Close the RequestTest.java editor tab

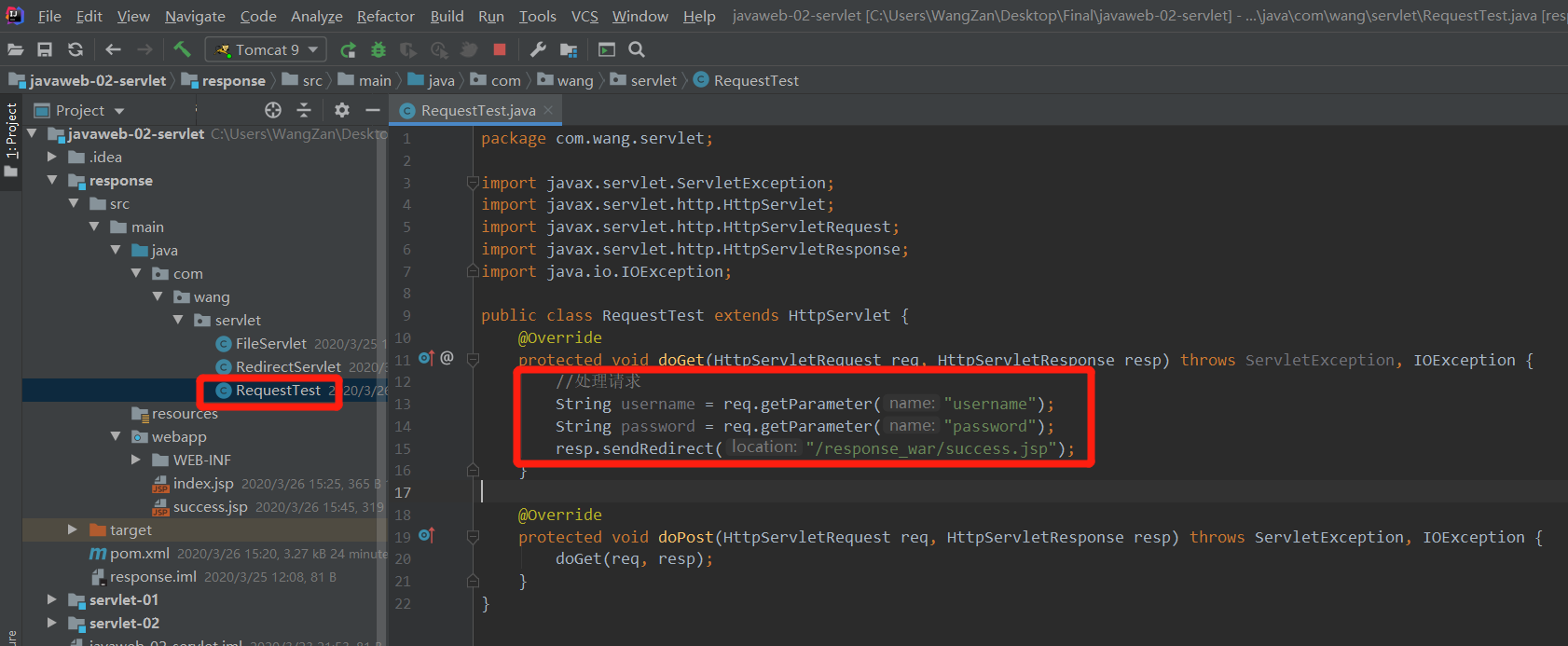pos(548,110)
